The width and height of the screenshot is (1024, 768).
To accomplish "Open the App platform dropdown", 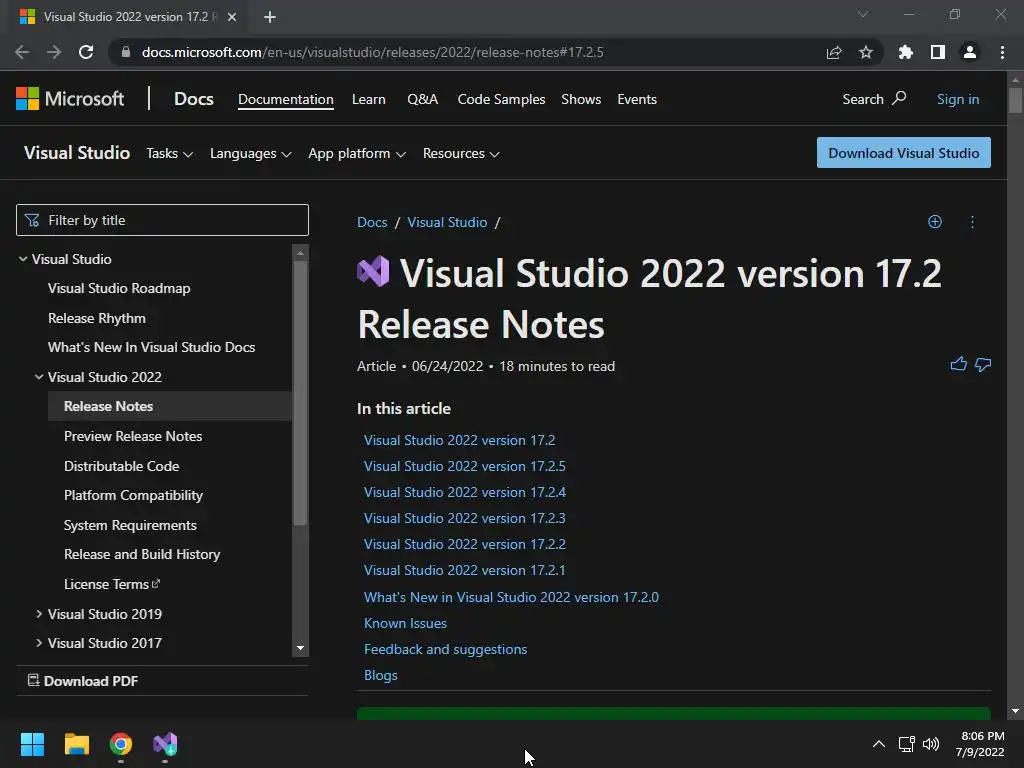I will 357,153.
